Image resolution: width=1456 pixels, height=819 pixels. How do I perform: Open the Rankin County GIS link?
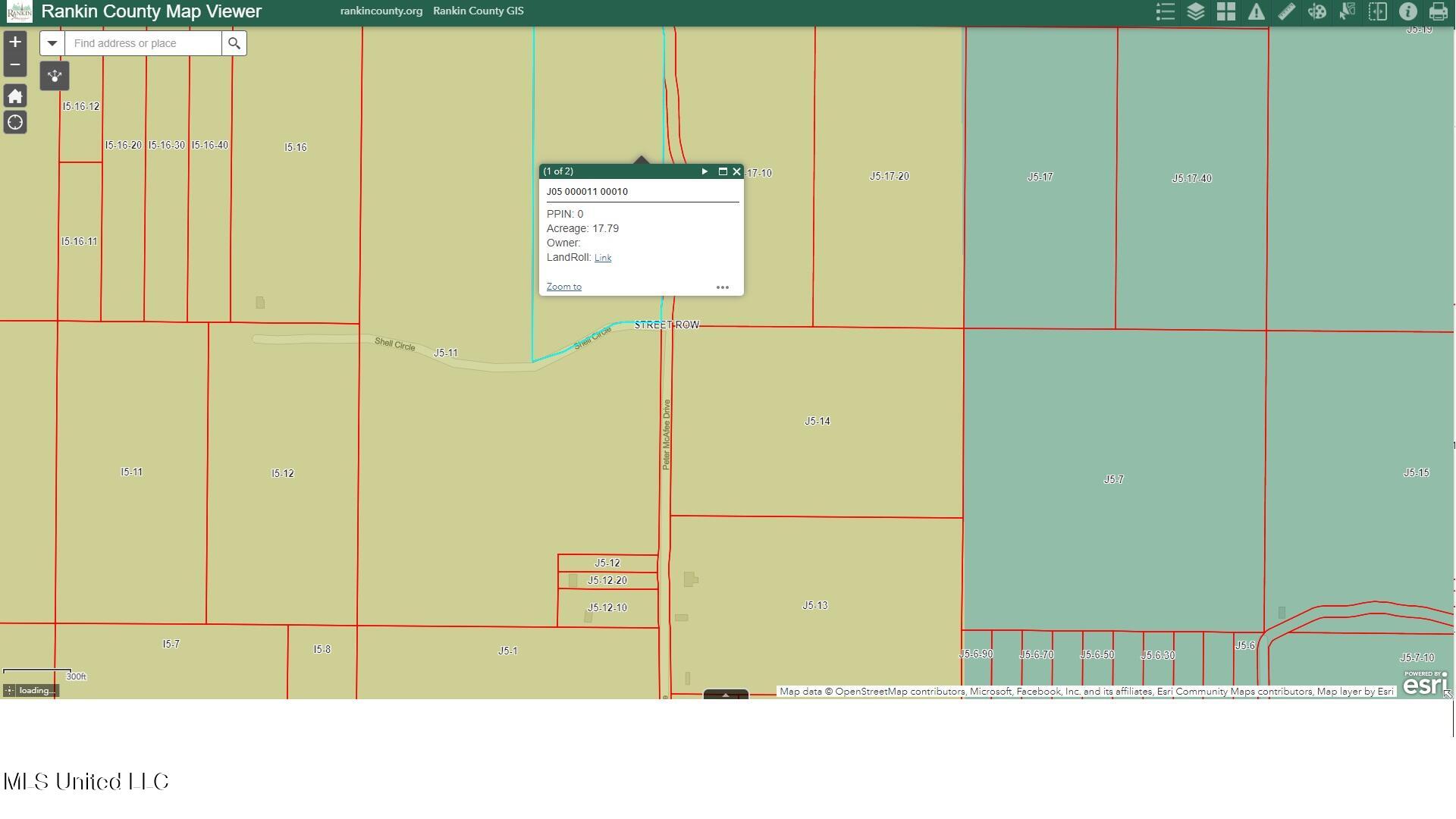pos(479,11)
